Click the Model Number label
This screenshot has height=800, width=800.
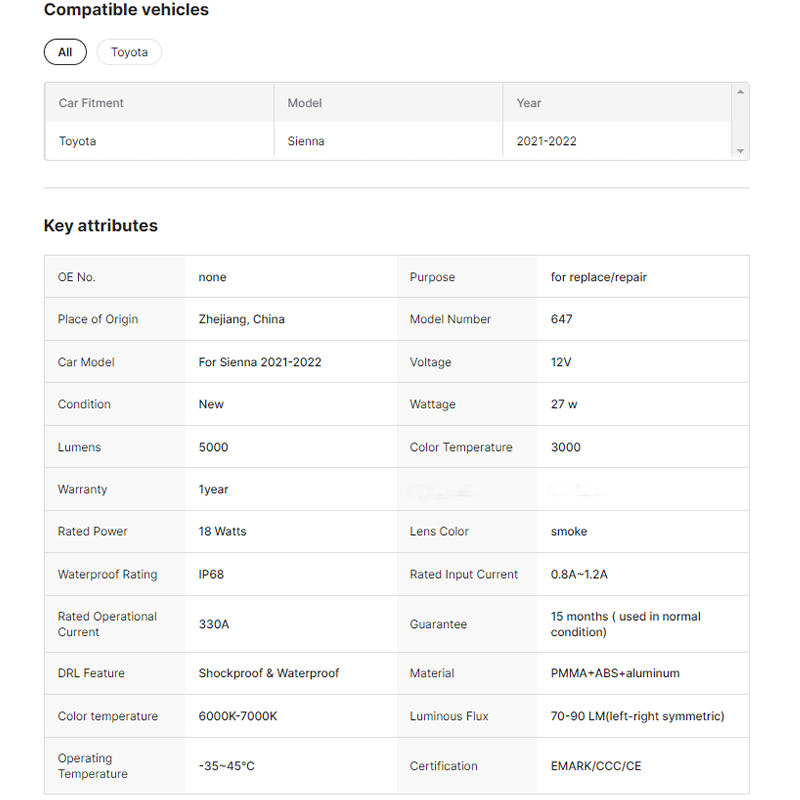(450, 319)
